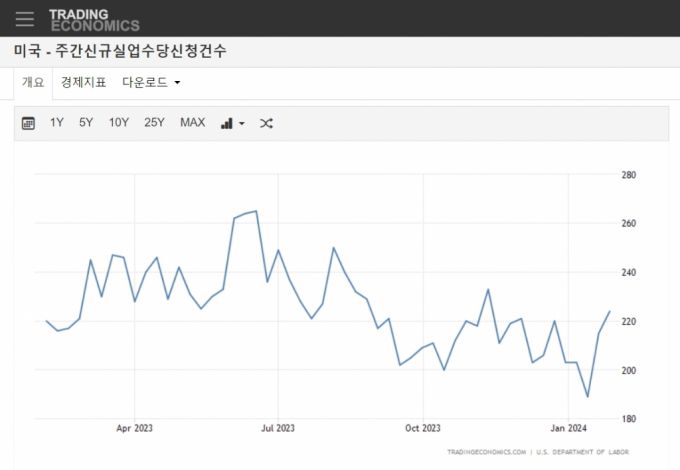
Task: Click the highest peak on the chart line
Action: pos(256,211)
